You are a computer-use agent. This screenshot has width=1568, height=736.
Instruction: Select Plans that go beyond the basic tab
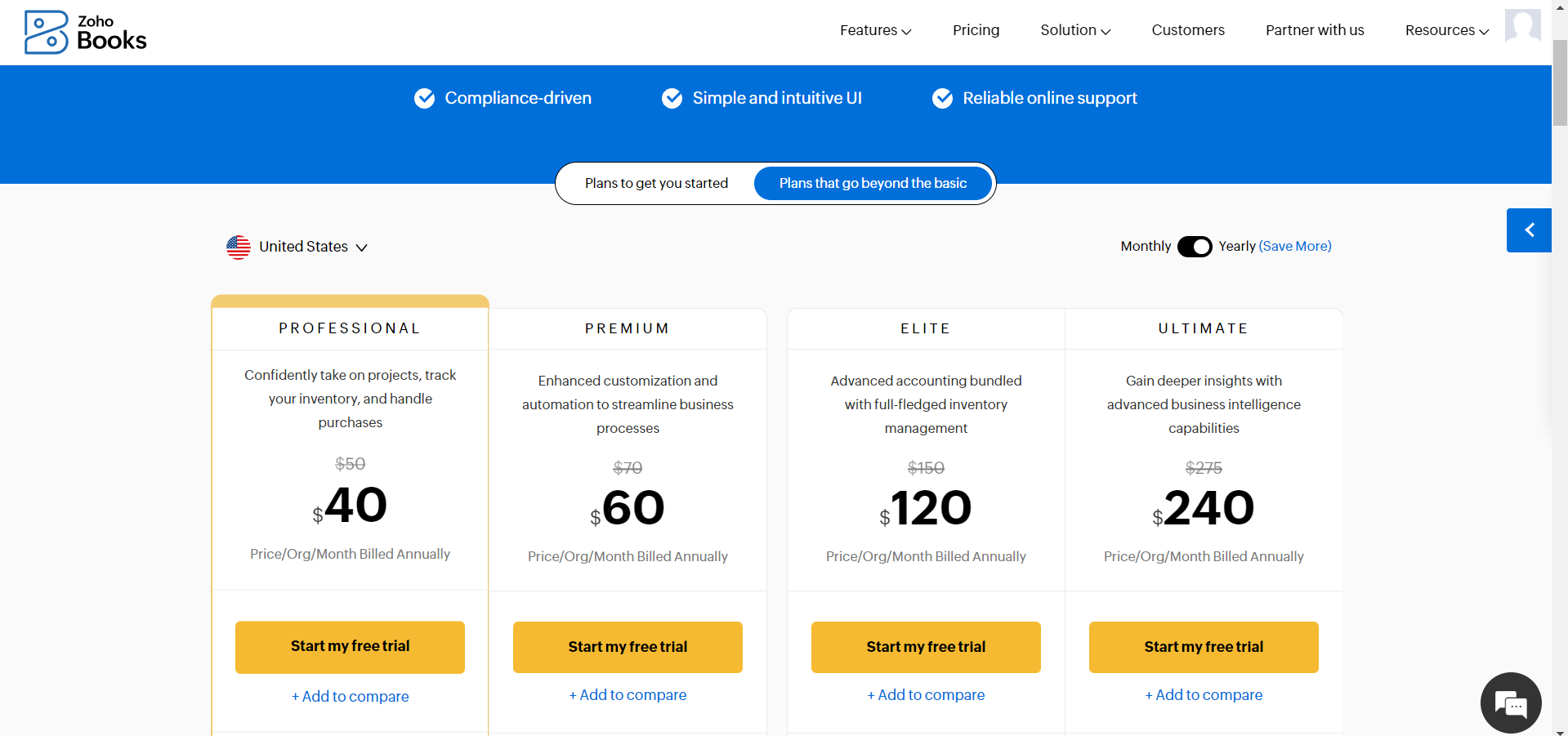(873, 183)
